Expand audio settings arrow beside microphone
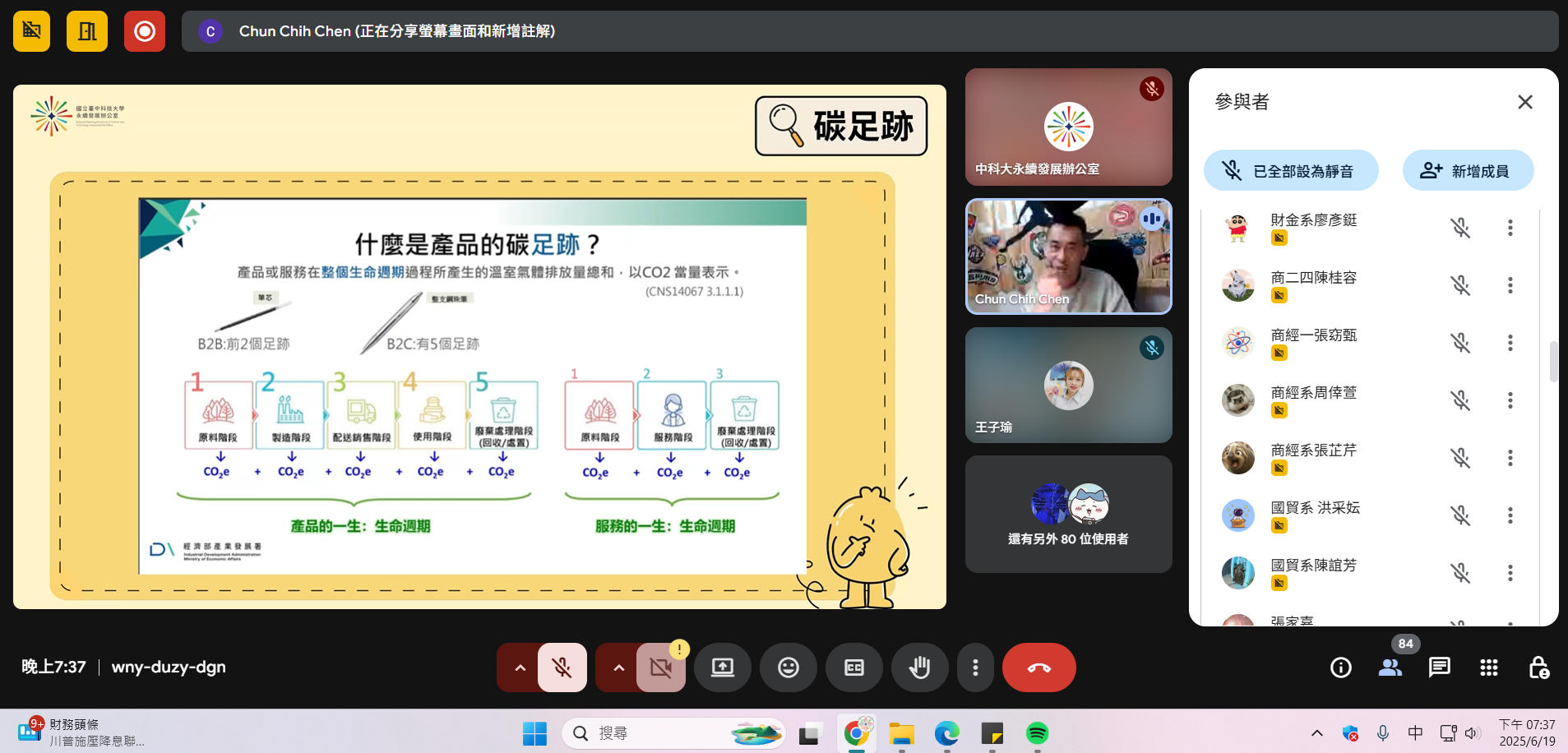1568x753 pixels. (x=520, y=668)
